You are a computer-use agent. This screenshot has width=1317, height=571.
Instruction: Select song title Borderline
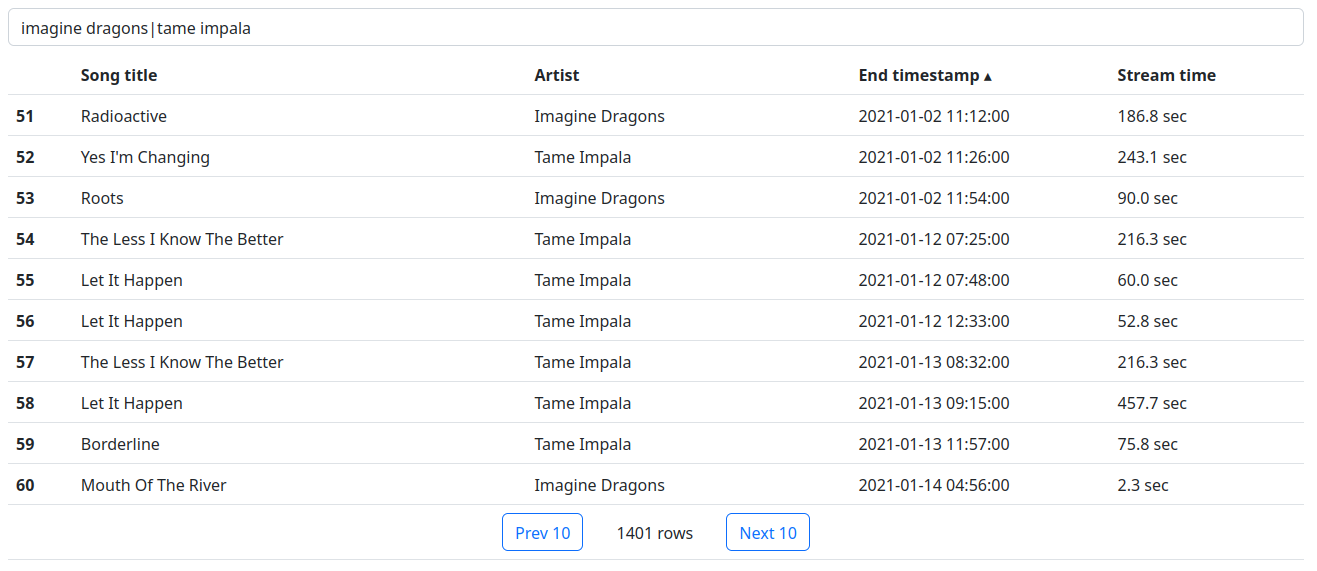120,444
